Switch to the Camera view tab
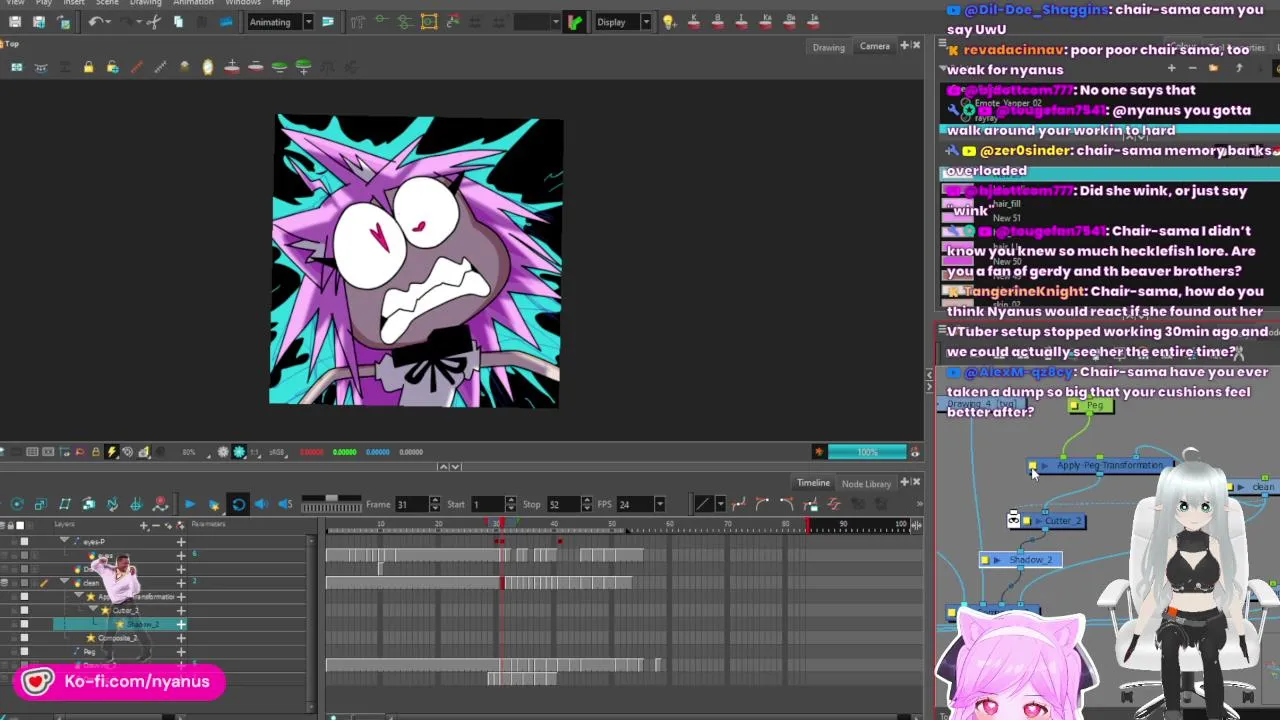This screenshot has height=720, width=1280. coord(875,46)
